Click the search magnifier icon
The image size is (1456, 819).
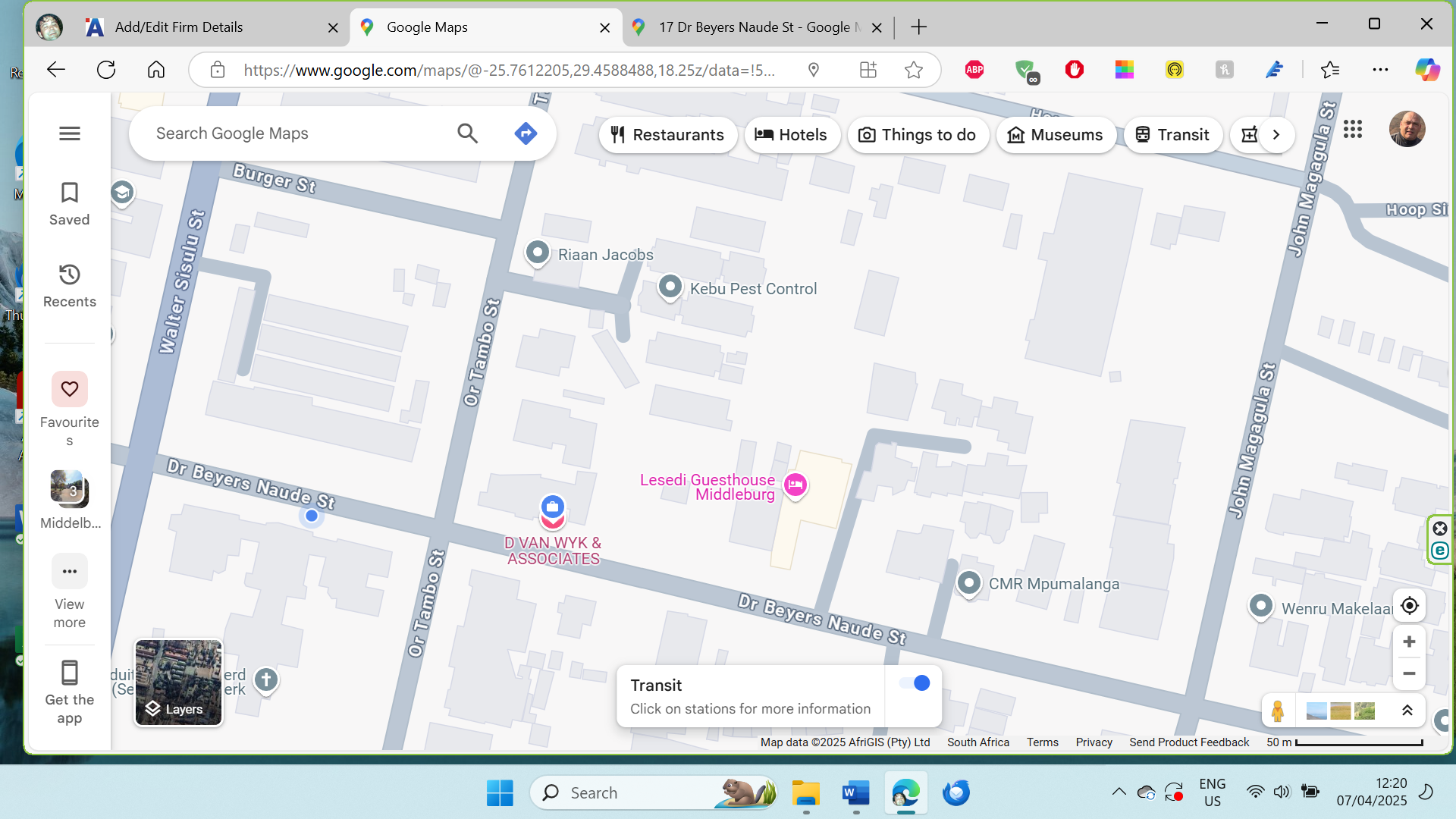coord(468,133)
